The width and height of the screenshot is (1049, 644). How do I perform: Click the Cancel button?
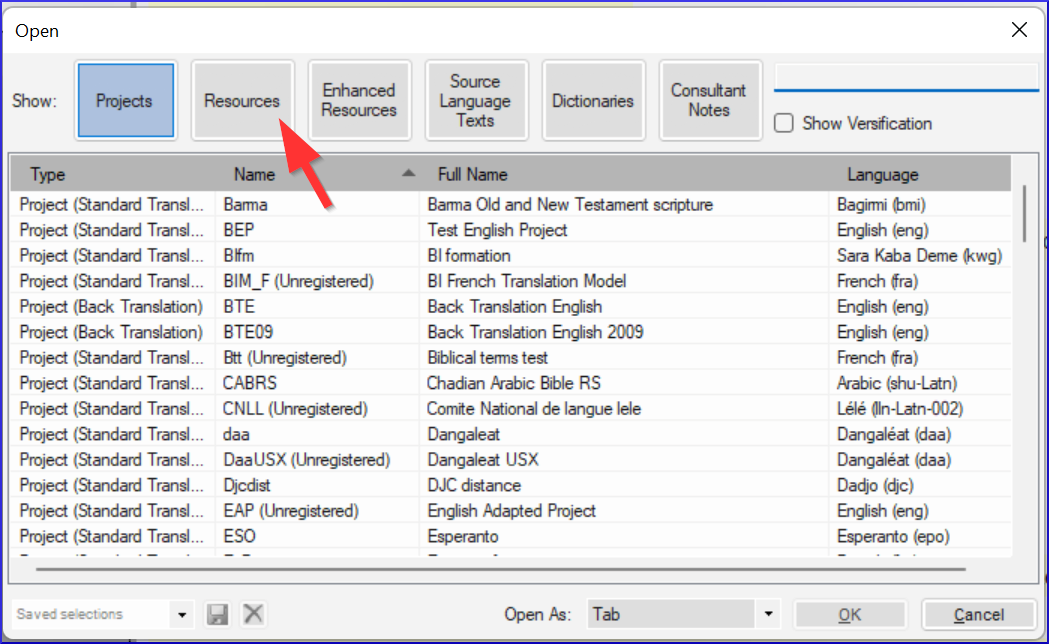click(x=978, y=614)
